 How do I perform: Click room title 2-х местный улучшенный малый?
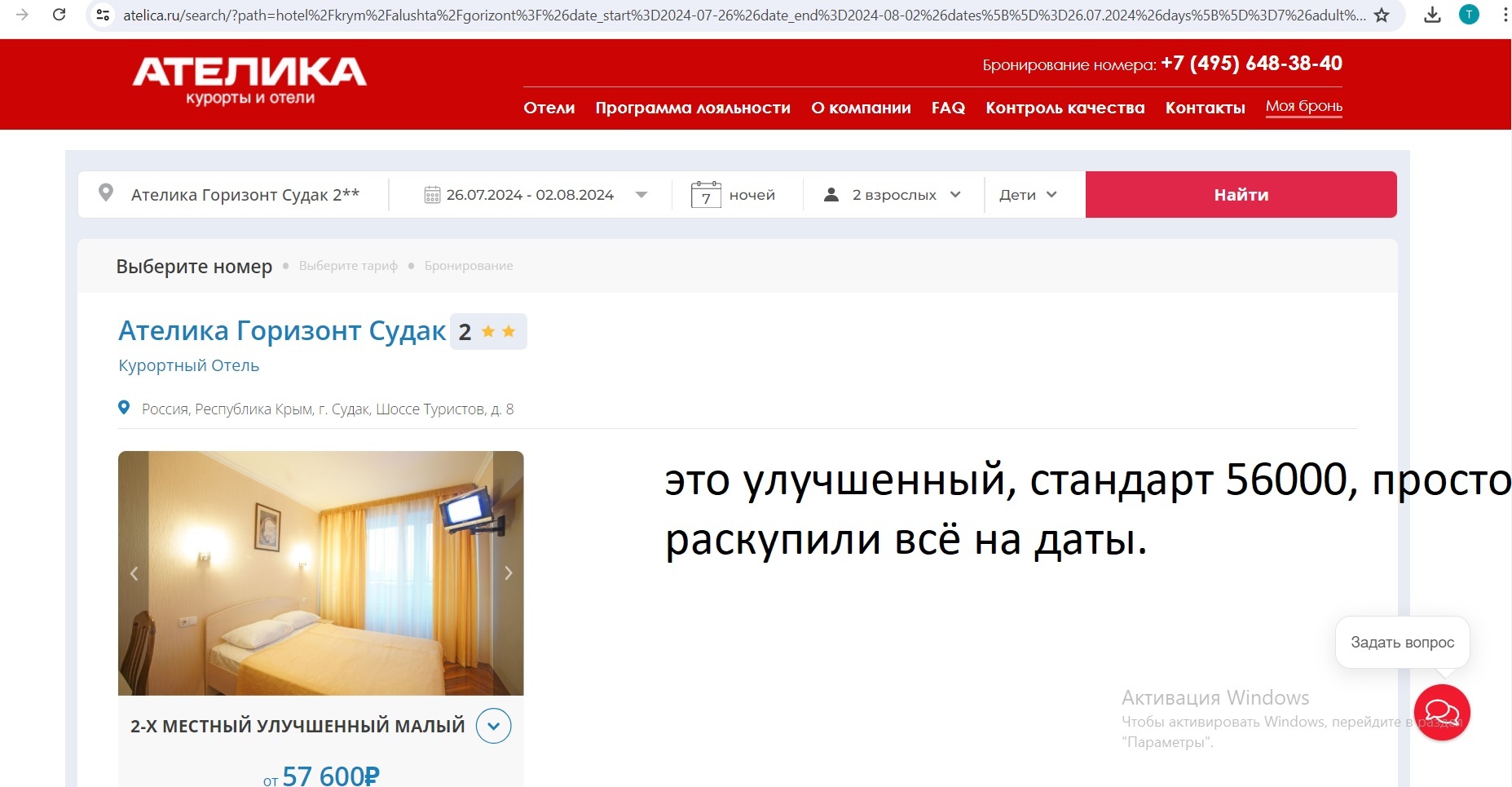click(x=298, y=726)
